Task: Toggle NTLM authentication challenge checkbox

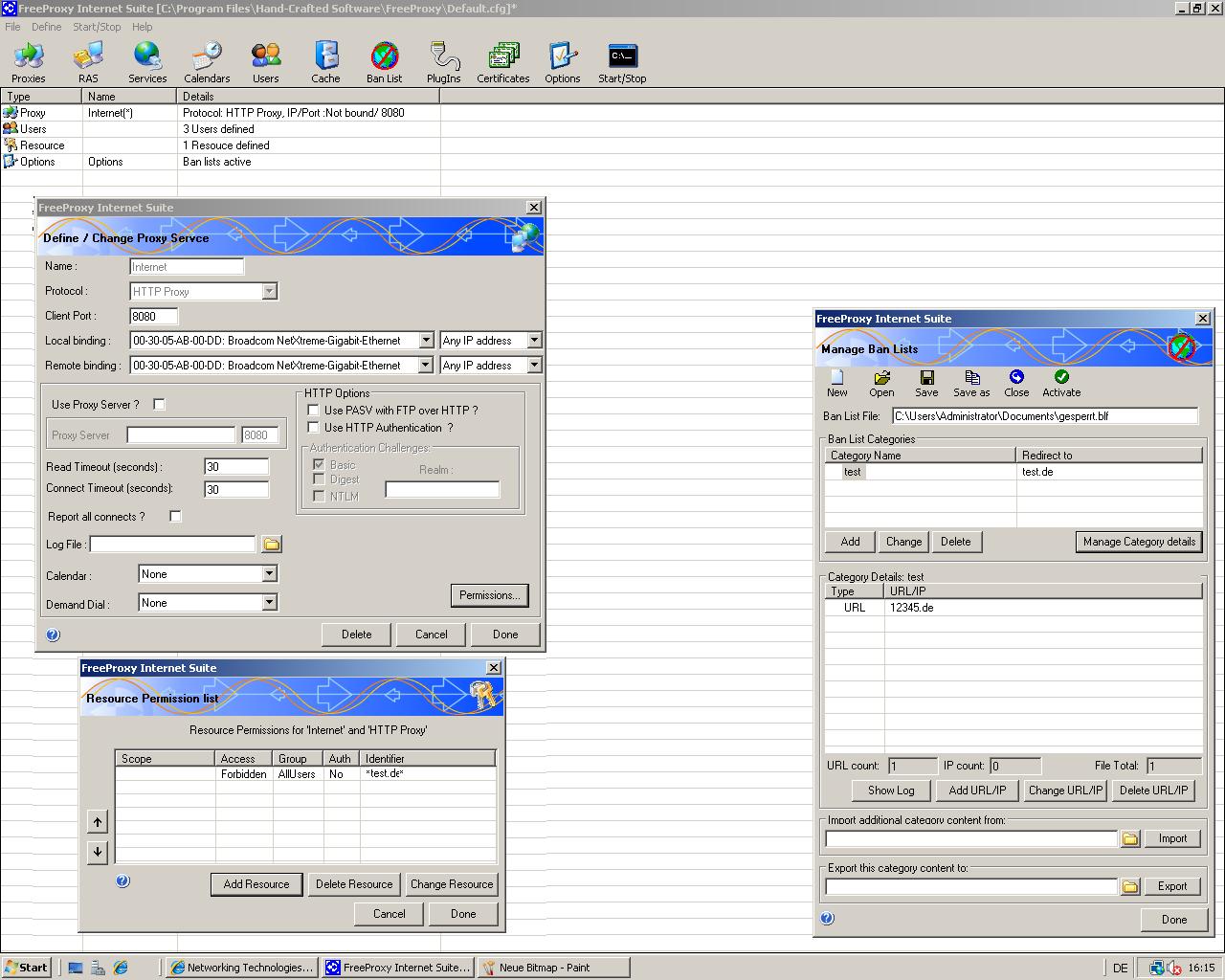Action: pos(319,496)
